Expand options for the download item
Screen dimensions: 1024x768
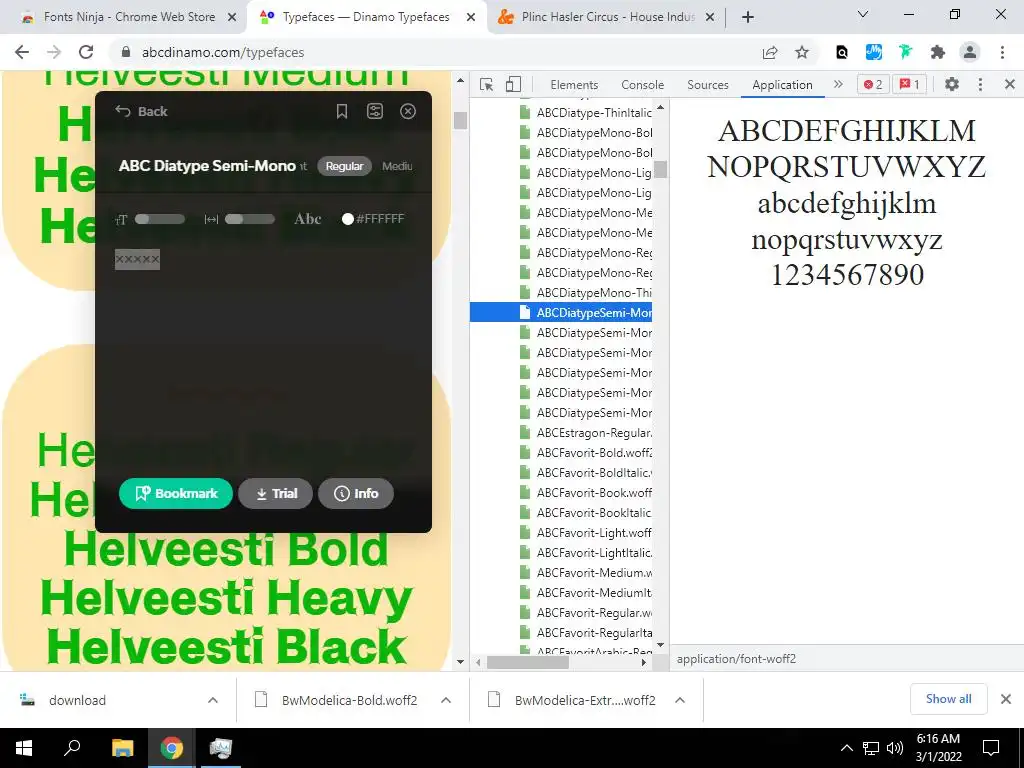(213, 700)
